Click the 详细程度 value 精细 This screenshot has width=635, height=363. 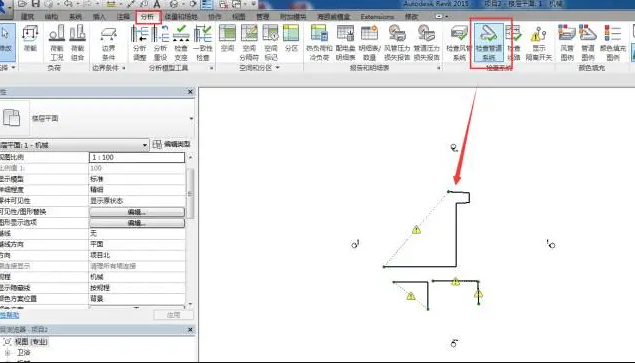pyautogui.click(x=137, y=190)
